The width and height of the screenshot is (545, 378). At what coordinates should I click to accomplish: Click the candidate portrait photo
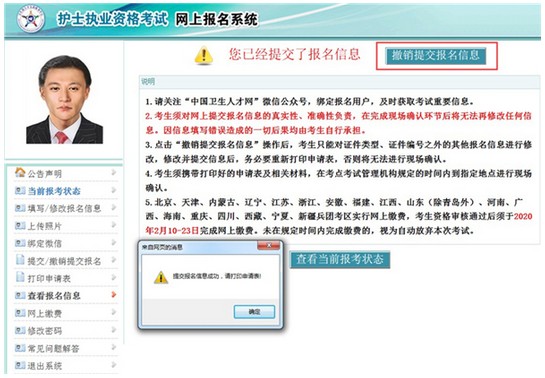tap(64, 100)
